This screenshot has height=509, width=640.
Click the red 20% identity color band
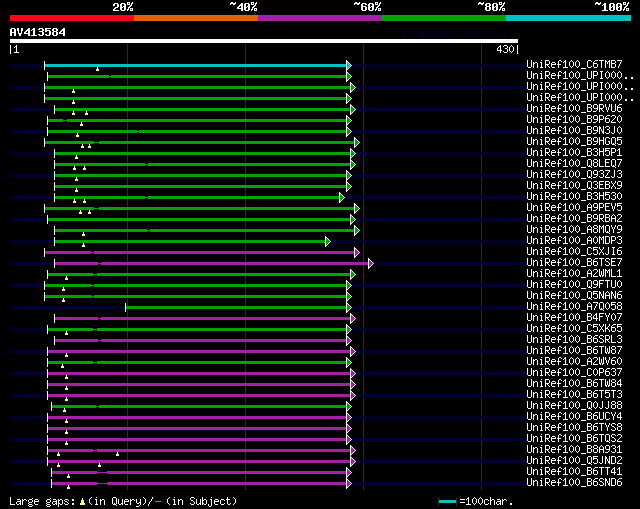[x=72, y=18]
